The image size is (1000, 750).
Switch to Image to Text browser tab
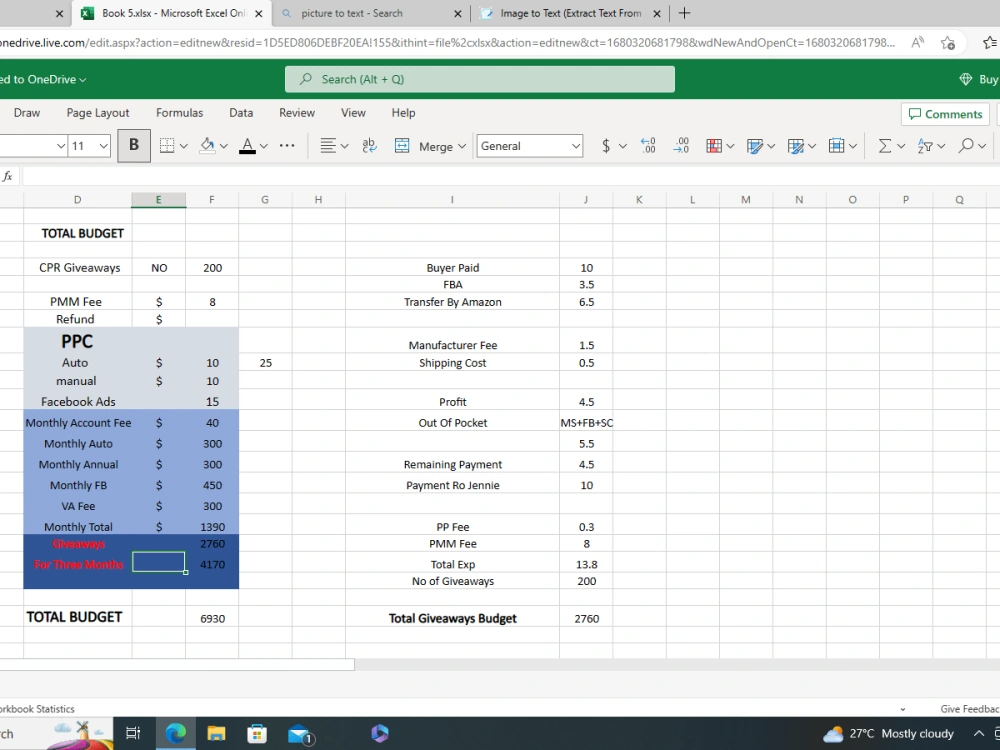click(x=570, y=13)
